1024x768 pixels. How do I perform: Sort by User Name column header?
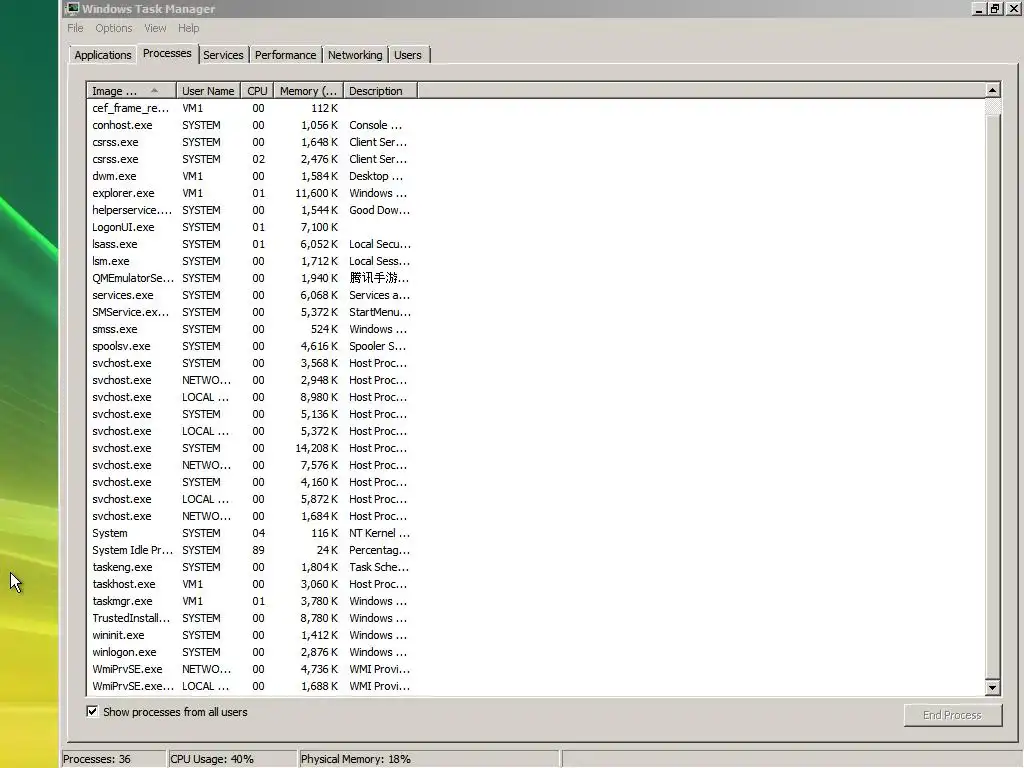[x=208, y=91]
